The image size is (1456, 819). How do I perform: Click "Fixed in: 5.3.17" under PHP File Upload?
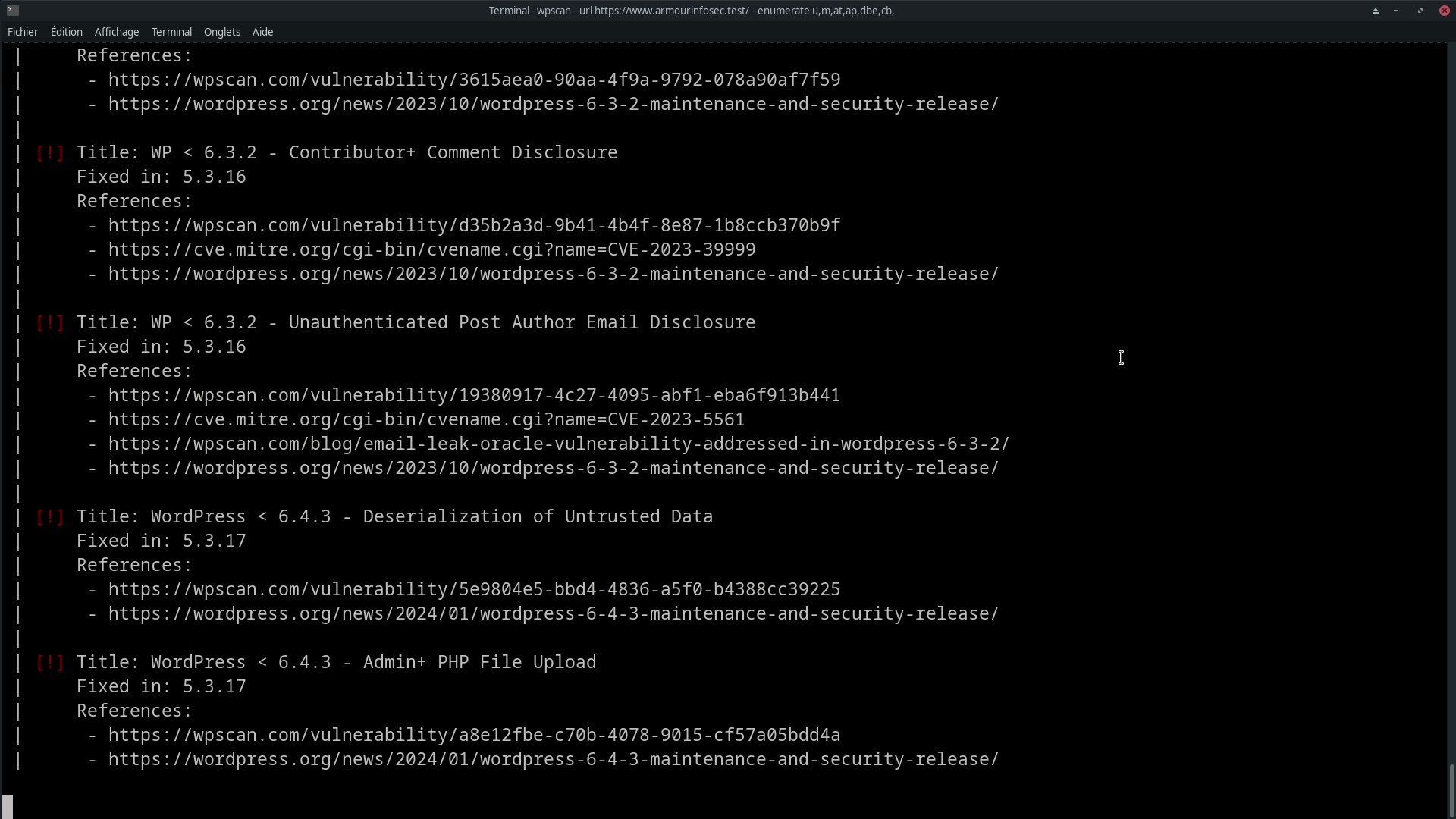pyautogui.click(x=161, y=686)
